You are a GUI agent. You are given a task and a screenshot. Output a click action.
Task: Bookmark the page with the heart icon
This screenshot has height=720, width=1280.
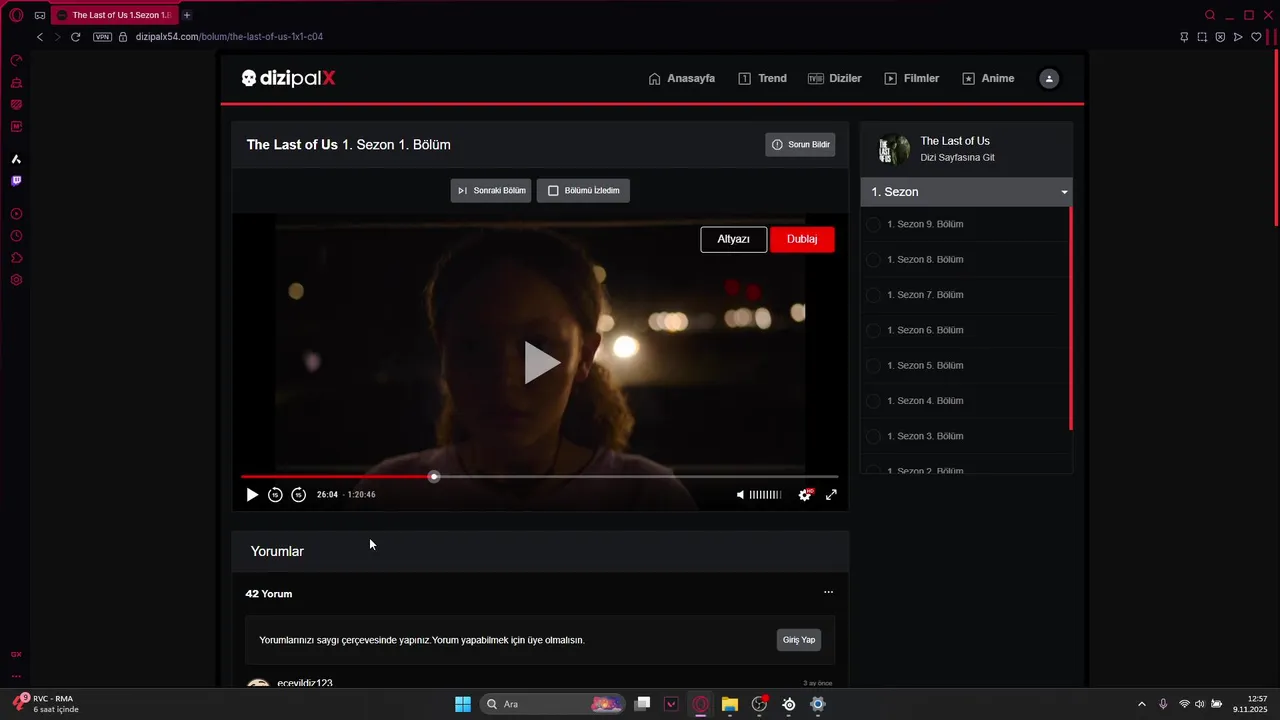(x=1257, y=37)
